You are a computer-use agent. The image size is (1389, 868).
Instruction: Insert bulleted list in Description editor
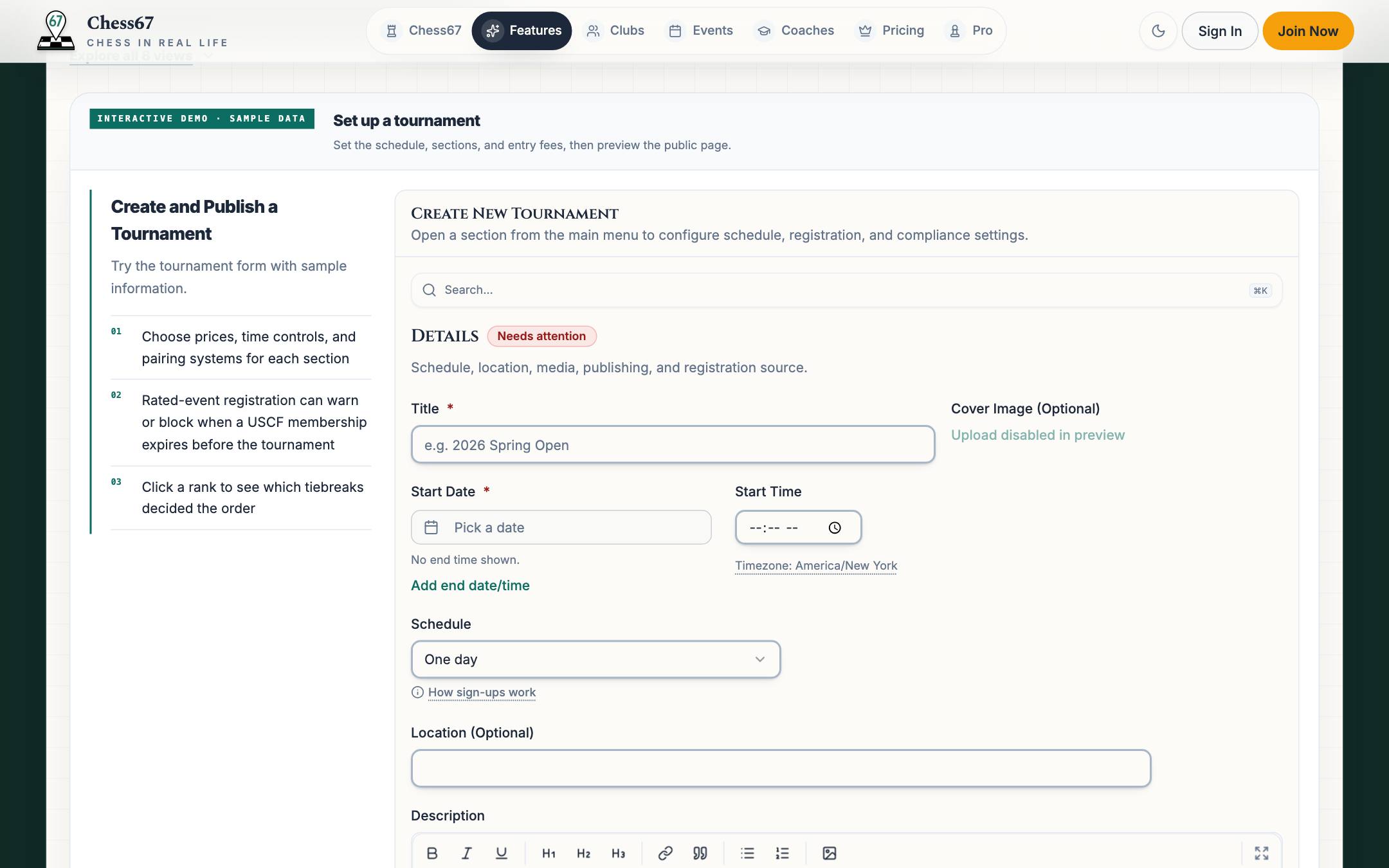tap(747, 853)
